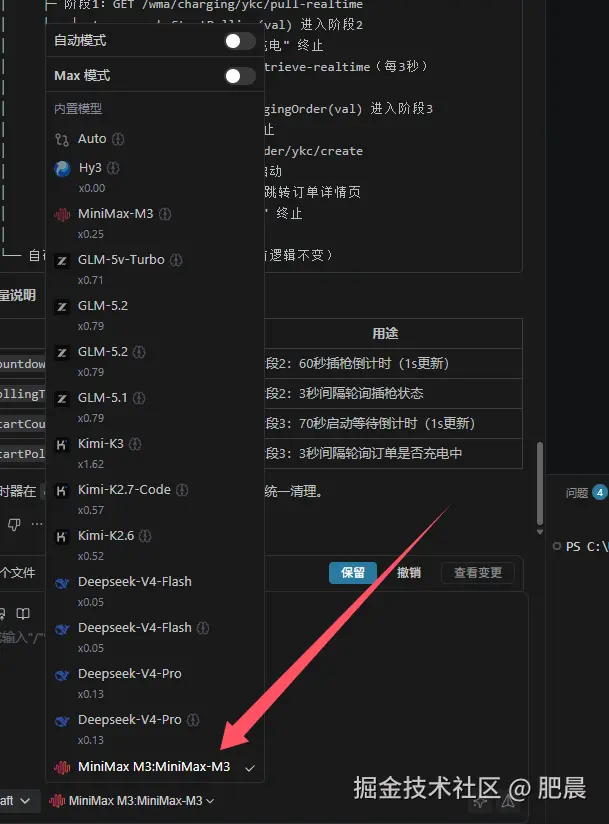Select the Auto model entry
The width and height of the screenshot is (609, 824).
[x=155, y=139]
